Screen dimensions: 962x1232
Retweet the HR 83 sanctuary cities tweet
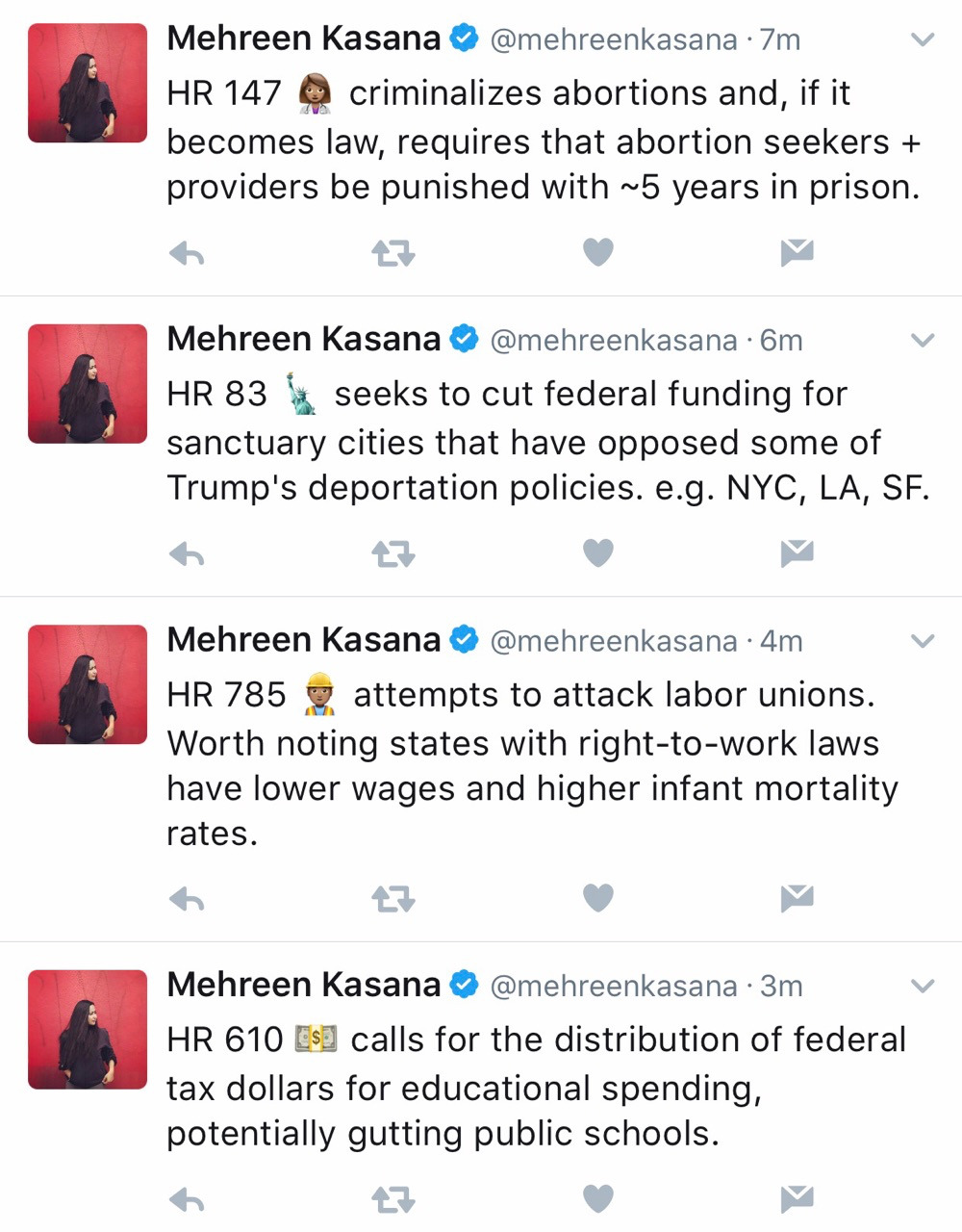pyautogui.click(x=392, y=553)
